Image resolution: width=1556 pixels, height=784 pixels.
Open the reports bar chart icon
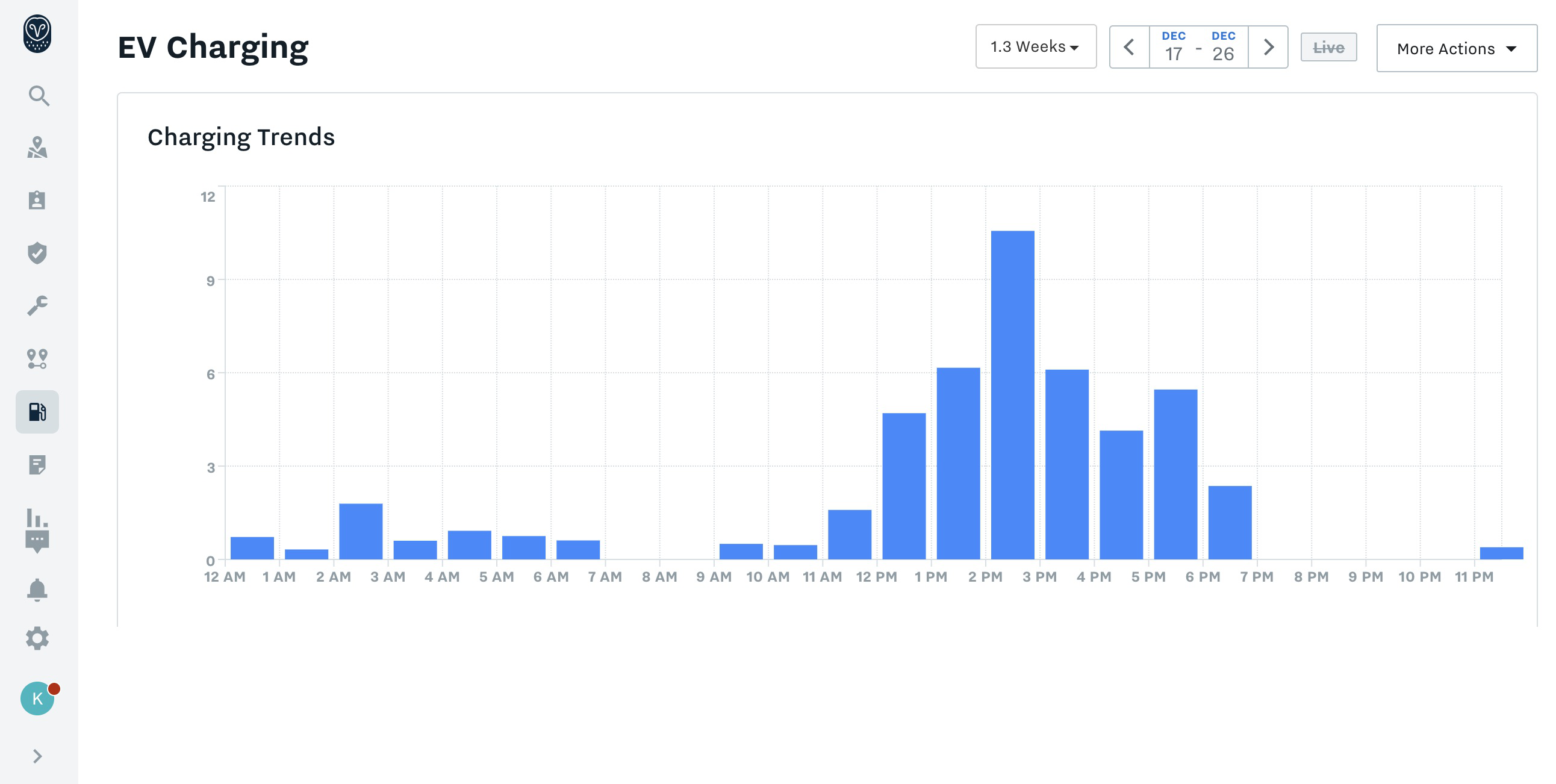[37, 518]
